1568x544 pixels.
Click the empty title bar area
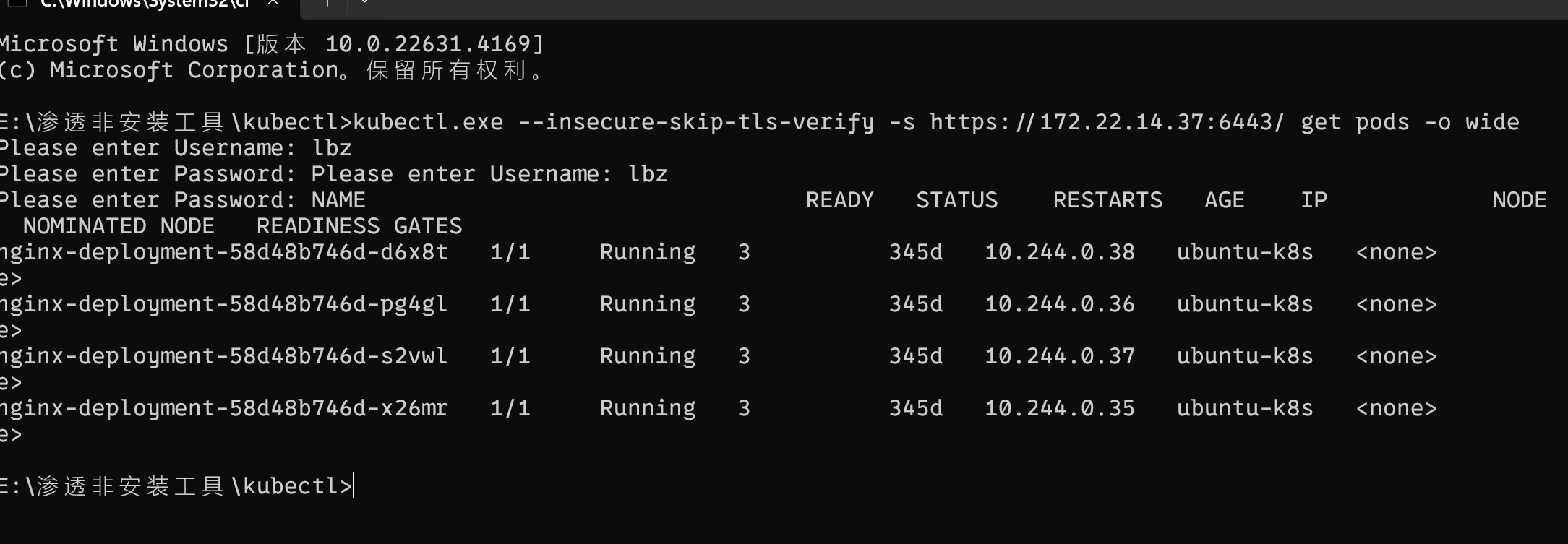[940, 6]
